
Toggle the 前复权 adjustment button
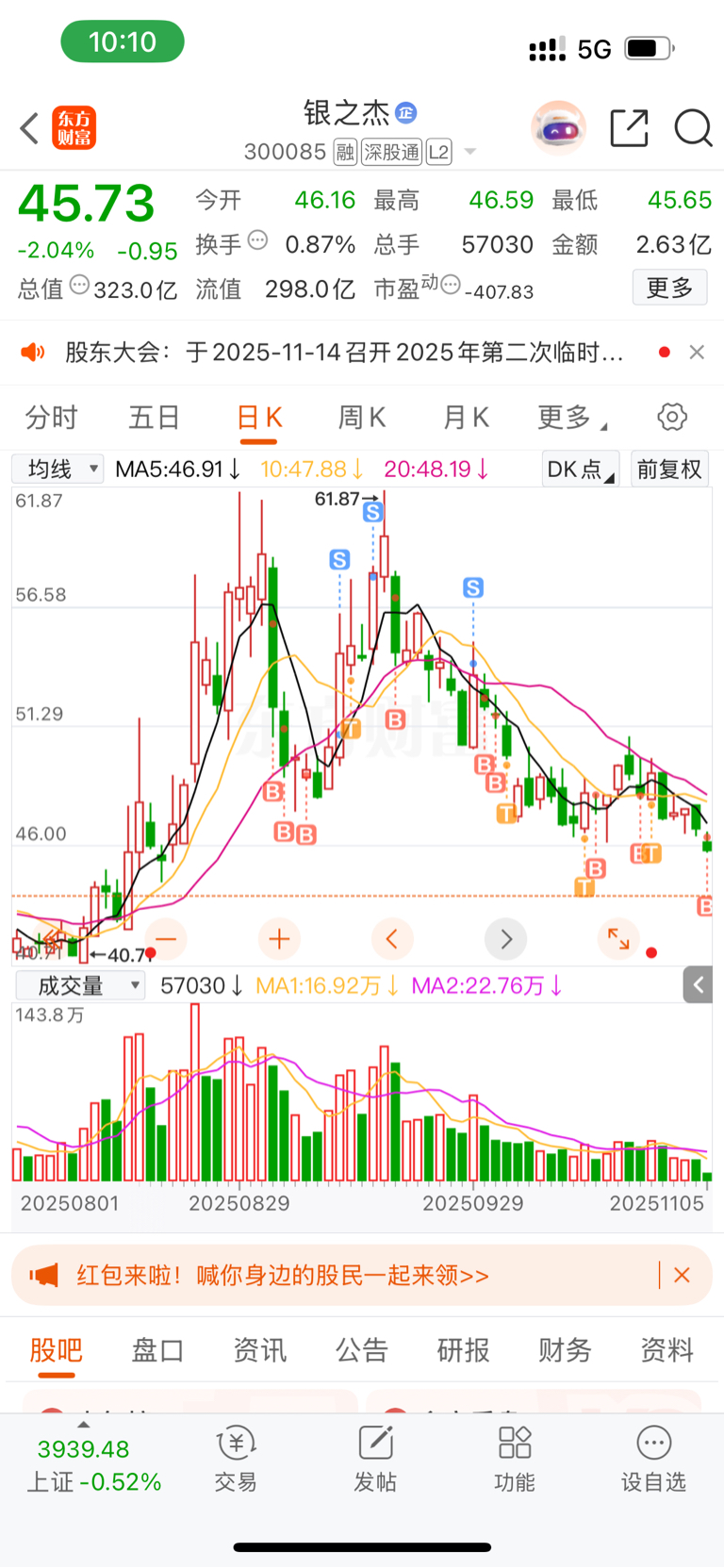point(669,469)
